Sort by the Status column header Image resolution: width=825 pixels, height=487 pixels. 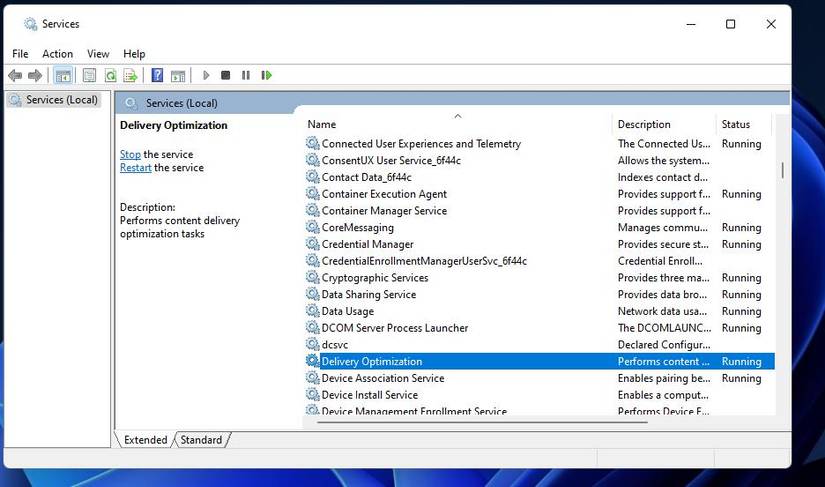[x=743, y=124]
